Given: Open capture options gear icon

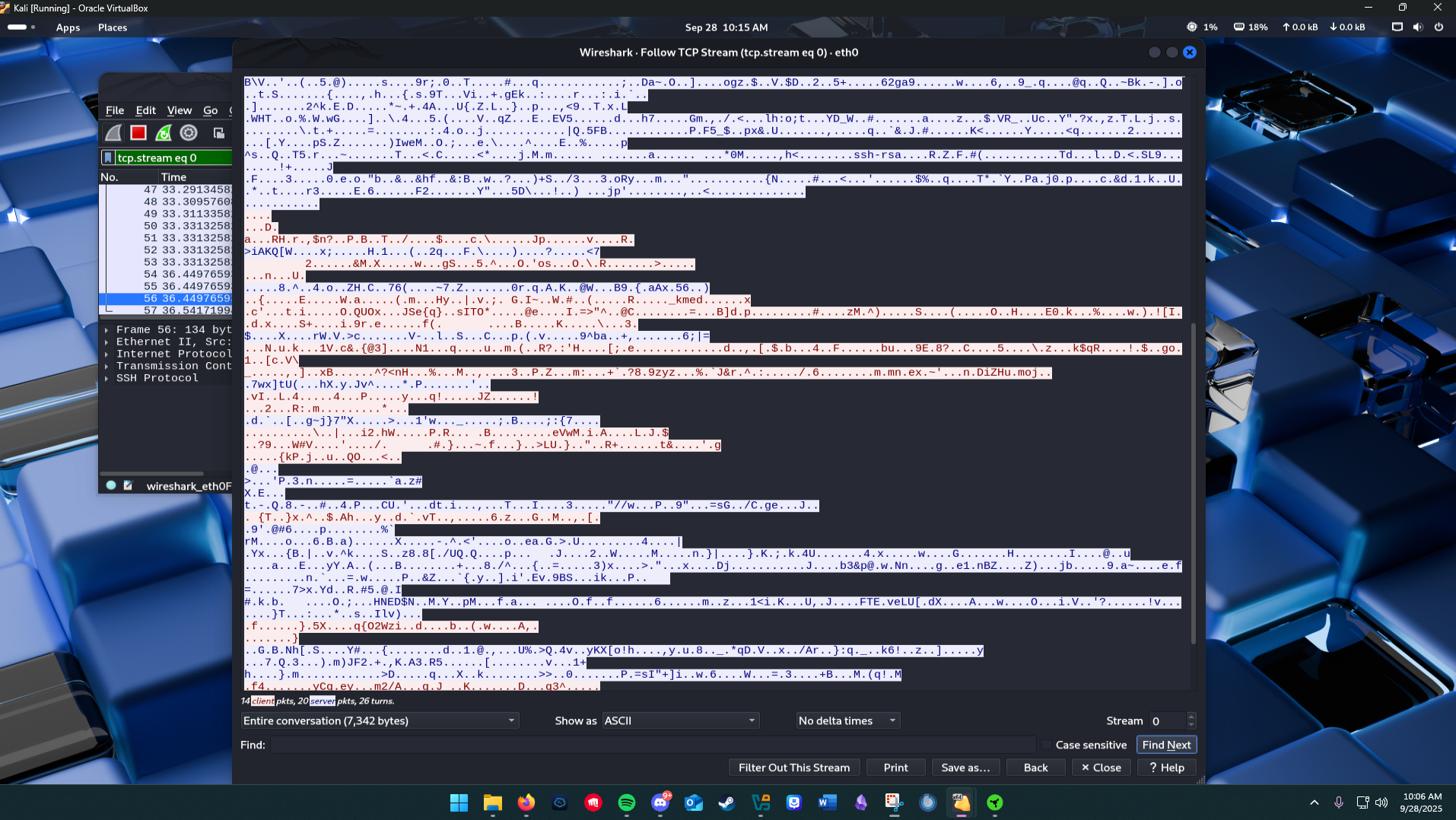Looking at the screenshot, I should tap(189, 133).
